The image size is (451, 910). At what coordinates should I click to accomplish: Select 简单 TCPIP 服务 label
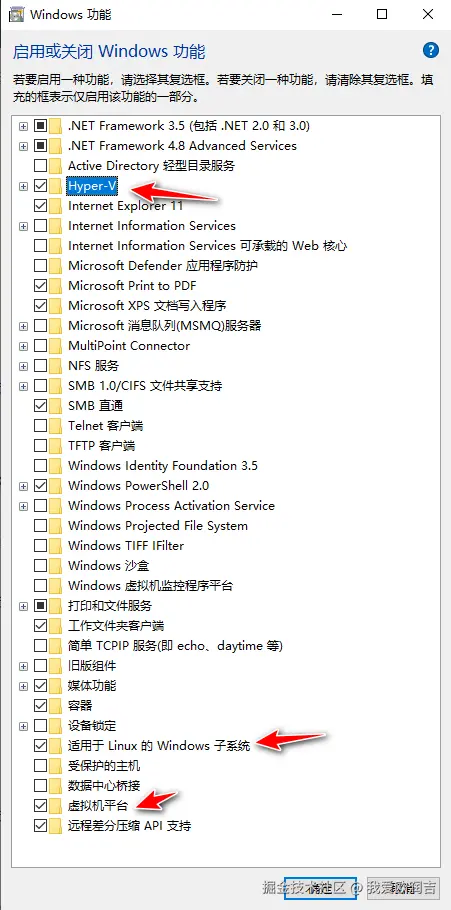[175, 645]
